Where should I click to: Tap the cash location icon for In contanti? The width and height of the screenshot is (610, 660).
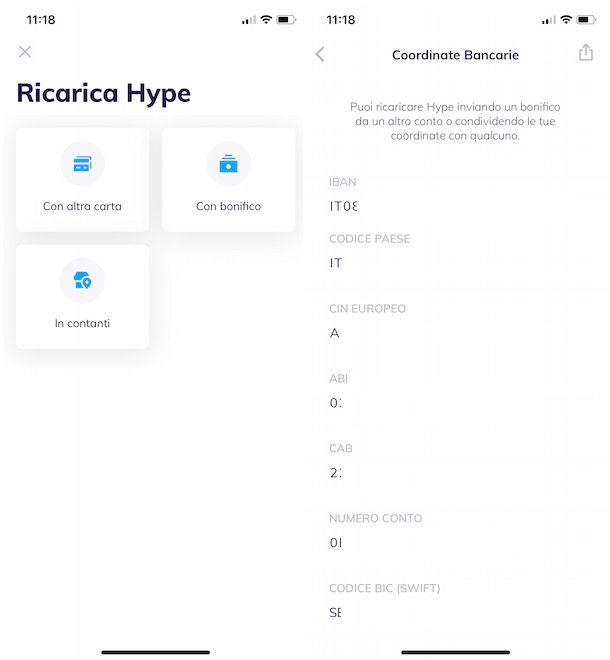(x=82, y=281)
